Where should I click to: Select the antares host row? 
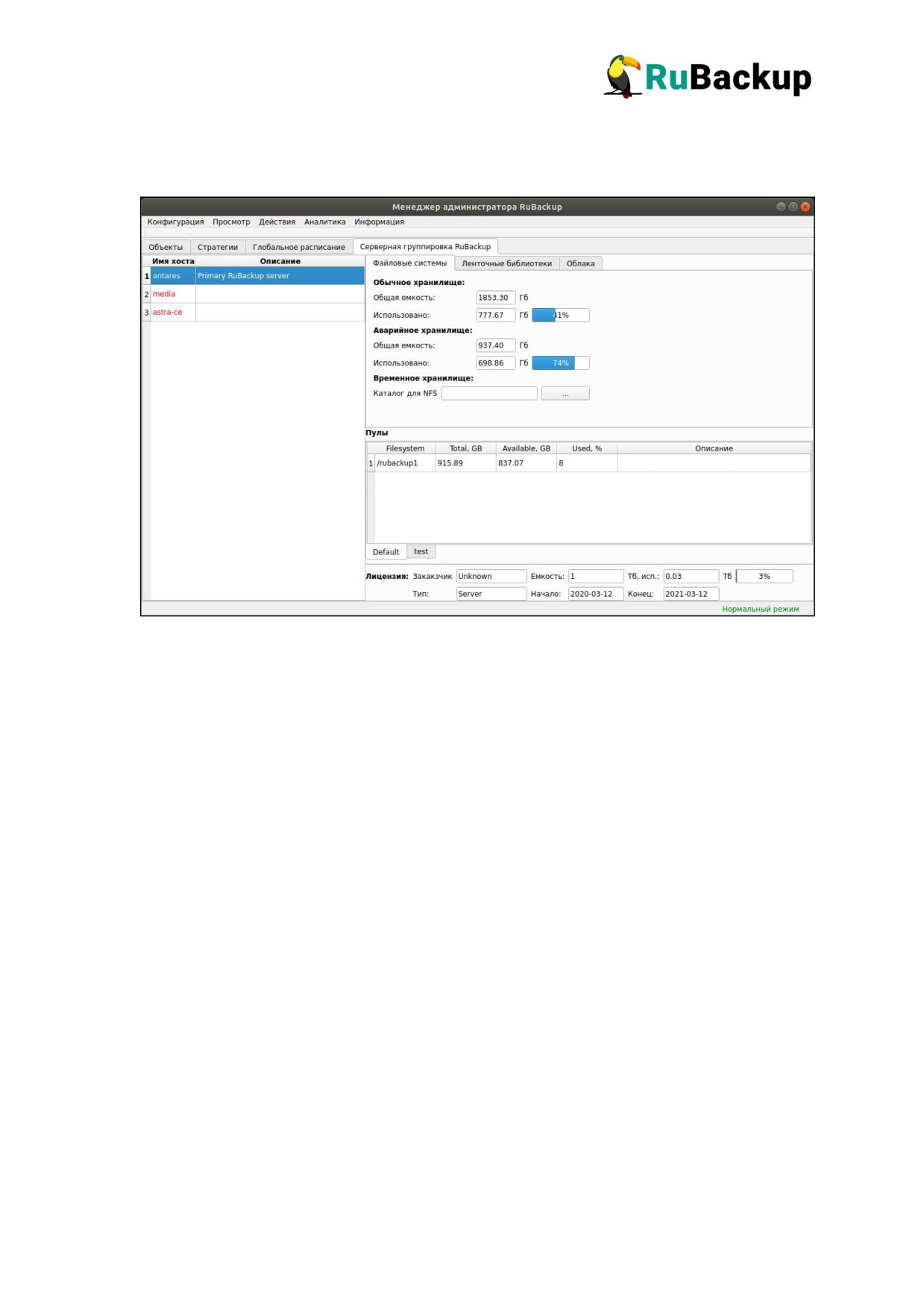[254, 276]
